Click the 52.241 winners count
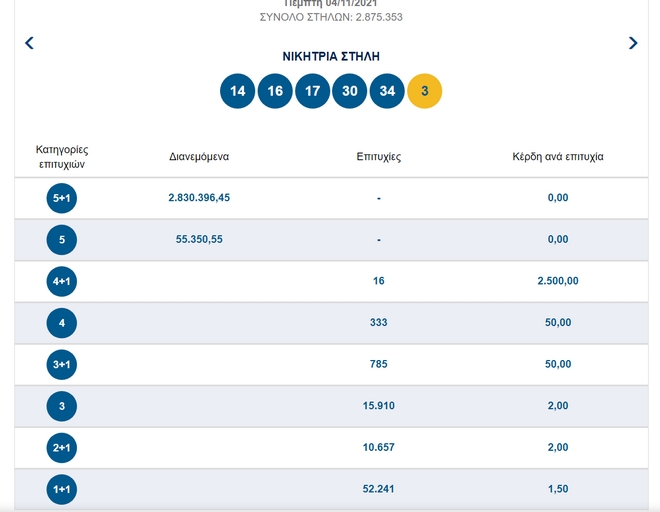The image size is (660, 512). pos(379,489)
